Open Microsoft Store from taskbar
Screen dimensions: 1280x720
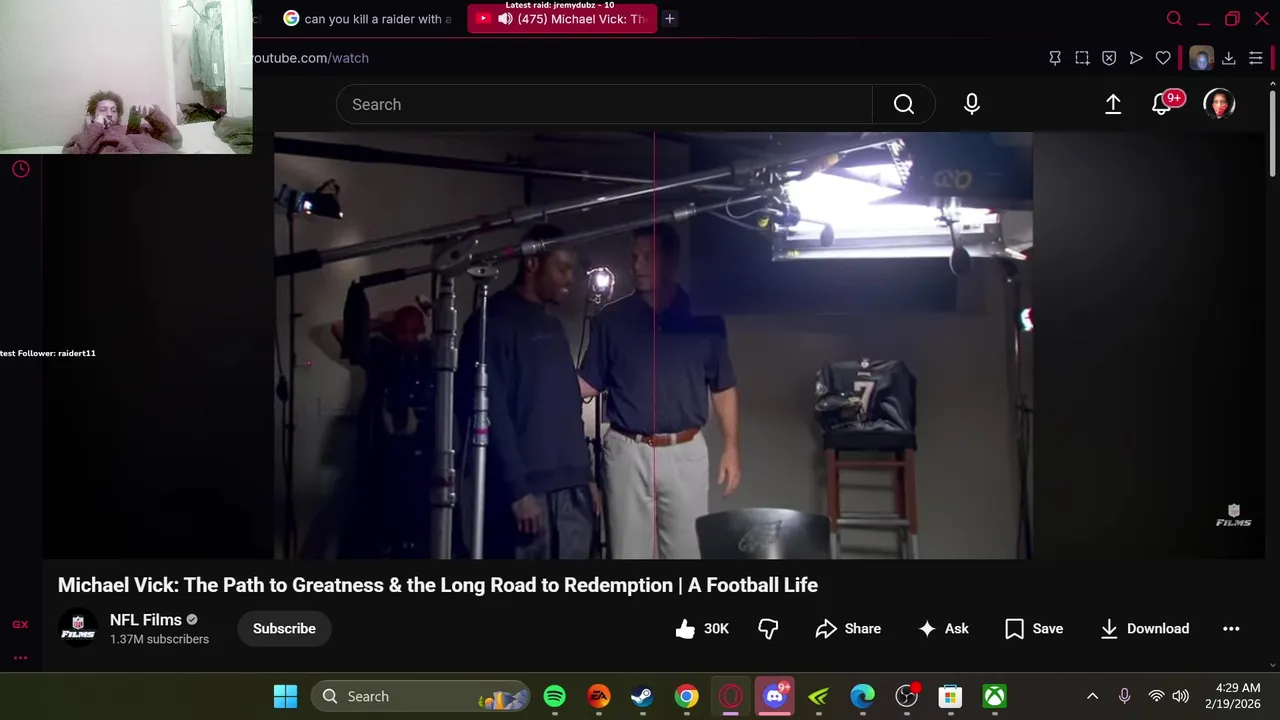point(951,696)
